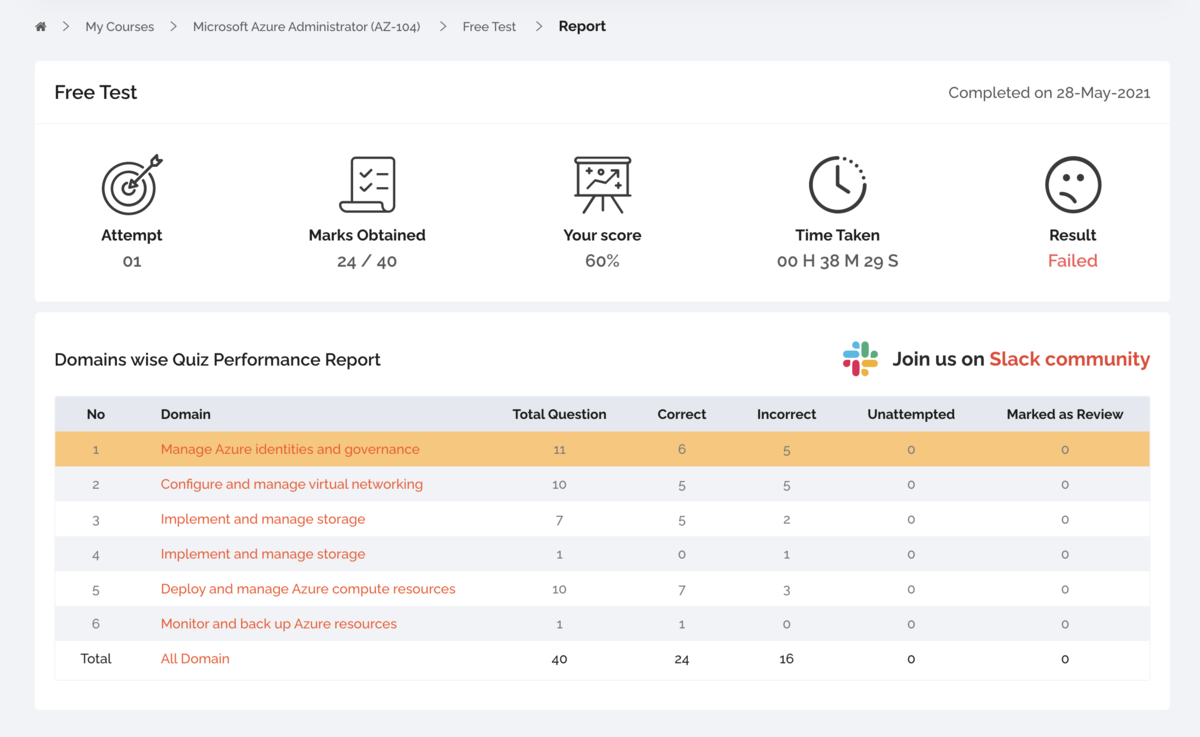Open the Slack community link
Image resolution: width=1200 pixels, height=737 pixels.
1070,359
